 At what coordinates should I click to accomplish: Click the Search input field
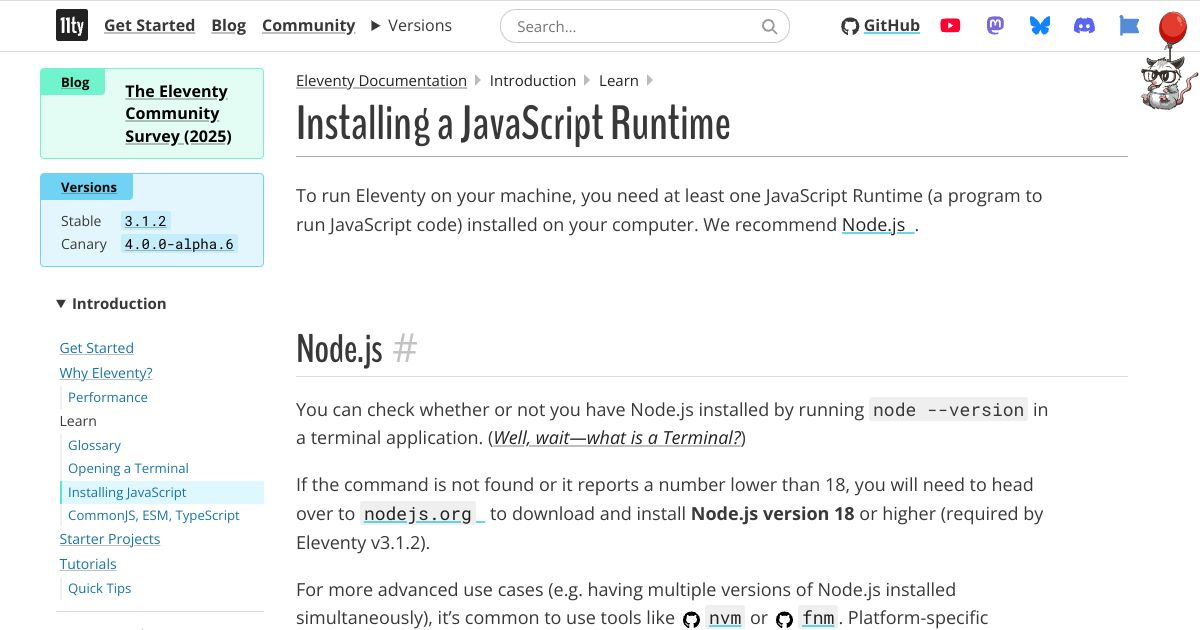pos(635,26)
